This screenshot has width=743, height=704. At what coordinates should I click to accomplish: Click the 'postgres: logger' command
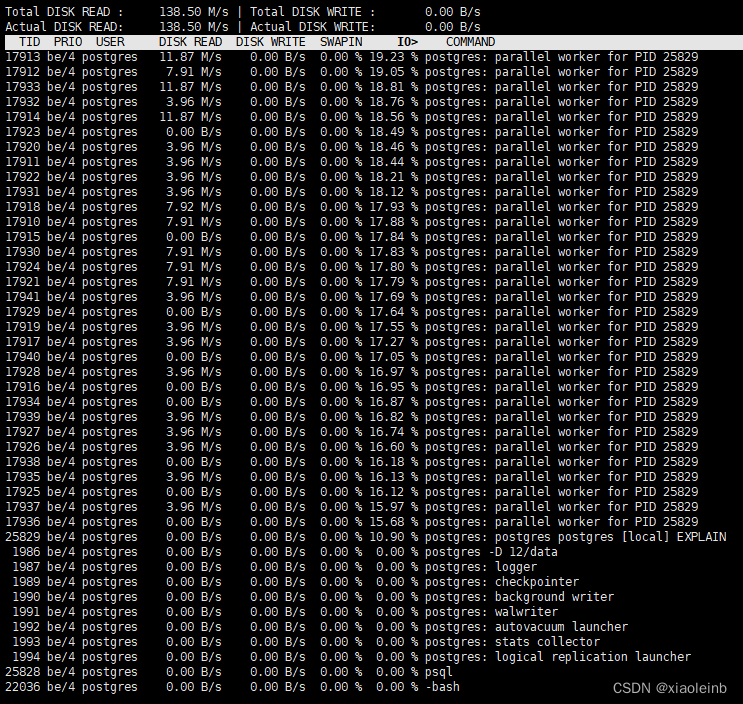(x=481, y=567)
